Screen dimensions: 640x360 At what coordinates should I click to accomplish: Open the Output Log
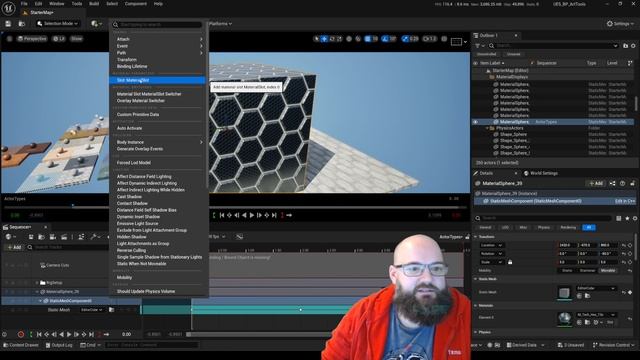tap(59, 345)
